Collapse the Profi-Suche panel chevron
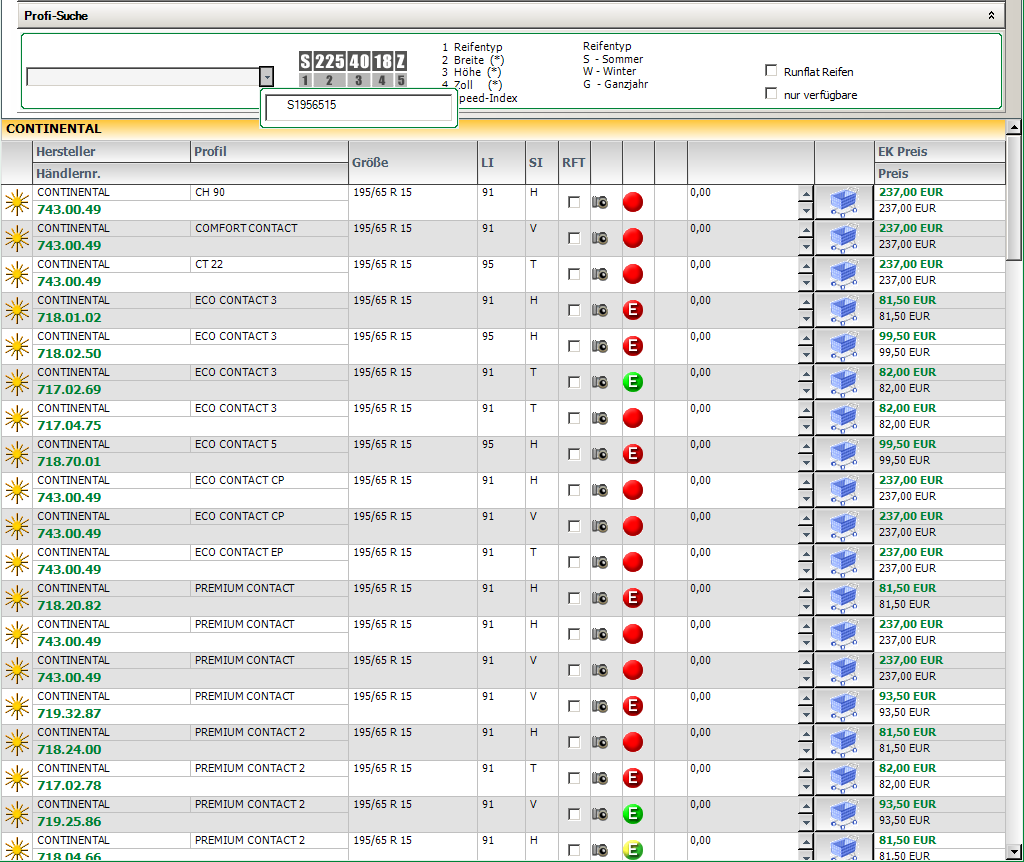This screenshot has width=1024, height=862. (x=991, y=15)
